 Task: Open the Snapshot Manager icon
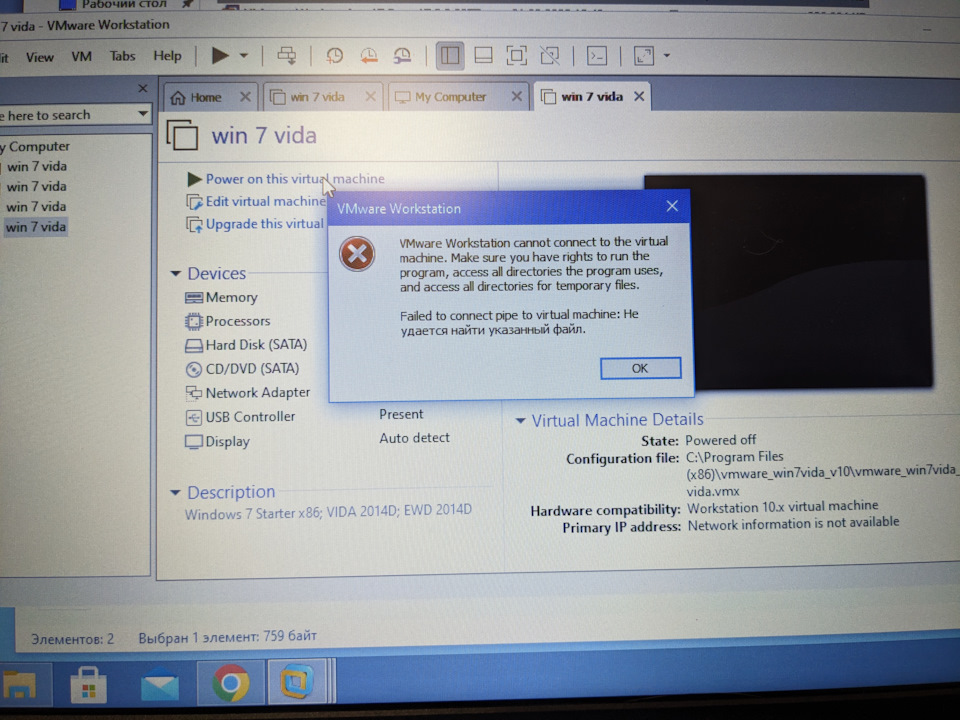coord(402,56)
